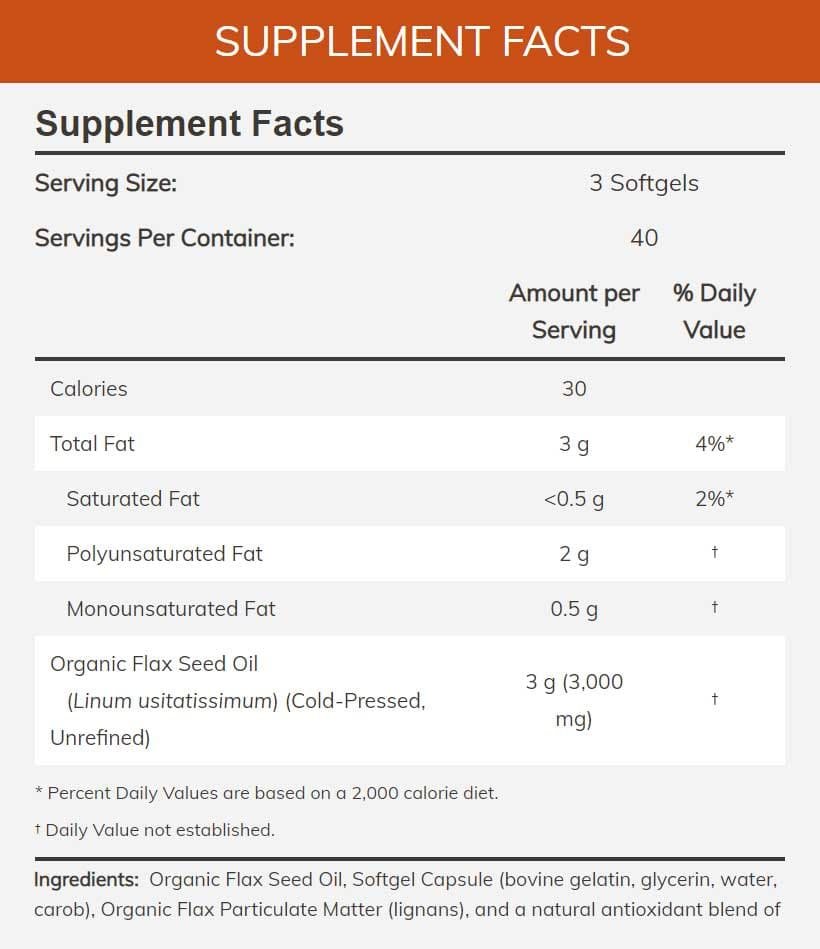Click the orange SUPPLEMENT FACTS header banner
Viewport: 820px width, 949px height.
pos(410,41)
